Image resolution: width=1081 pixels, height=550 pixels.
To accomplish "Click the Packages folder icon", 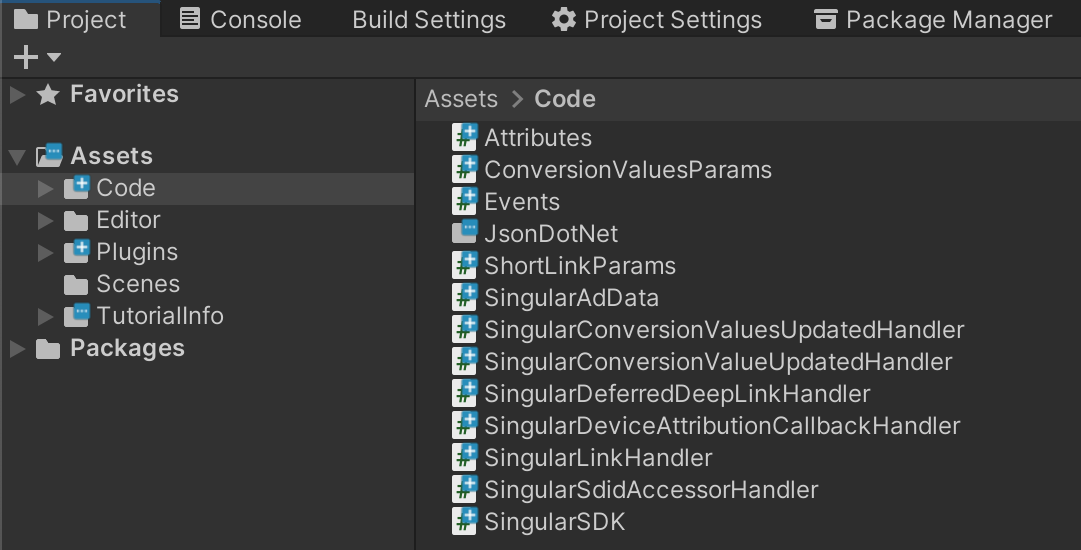I will click(x=48, y=349).
